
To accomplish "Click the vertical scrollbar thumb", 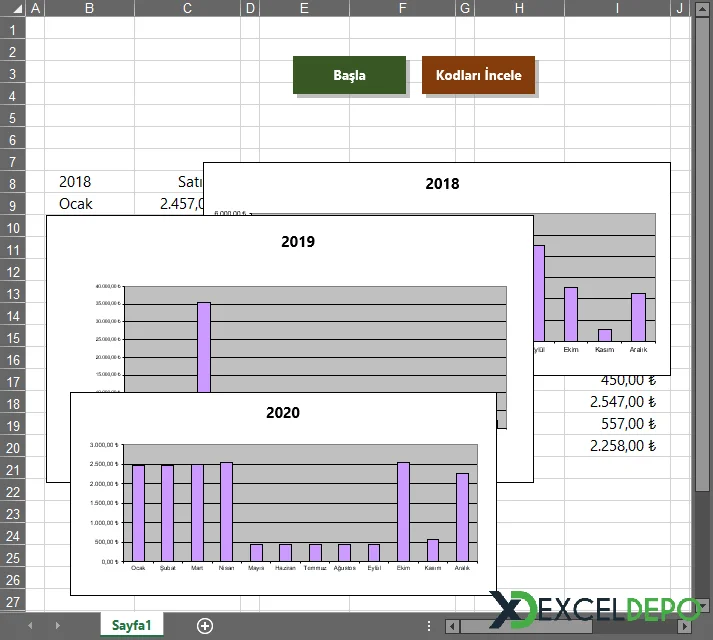I will (703, 250).
